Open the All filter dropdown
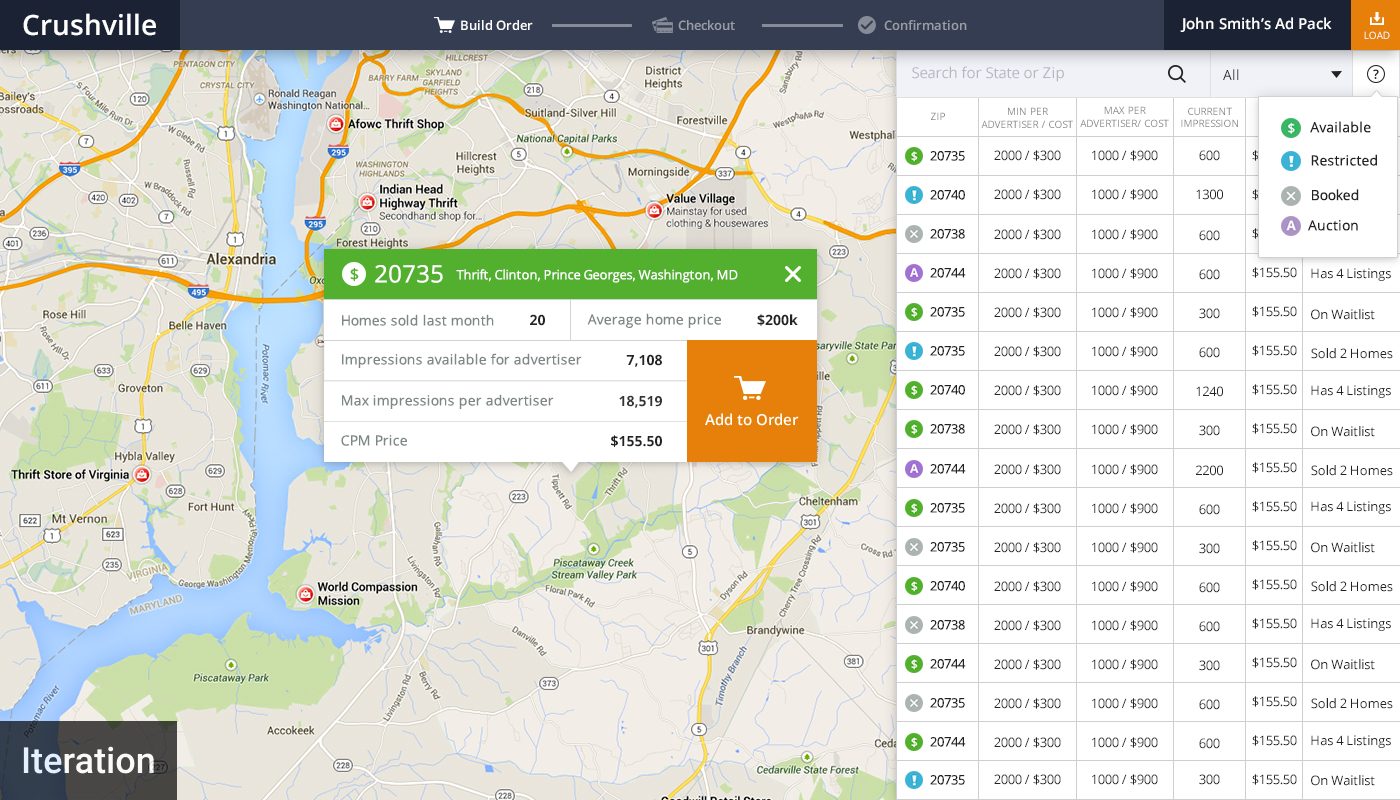The image size is (1400, 800). point(1281,74)
